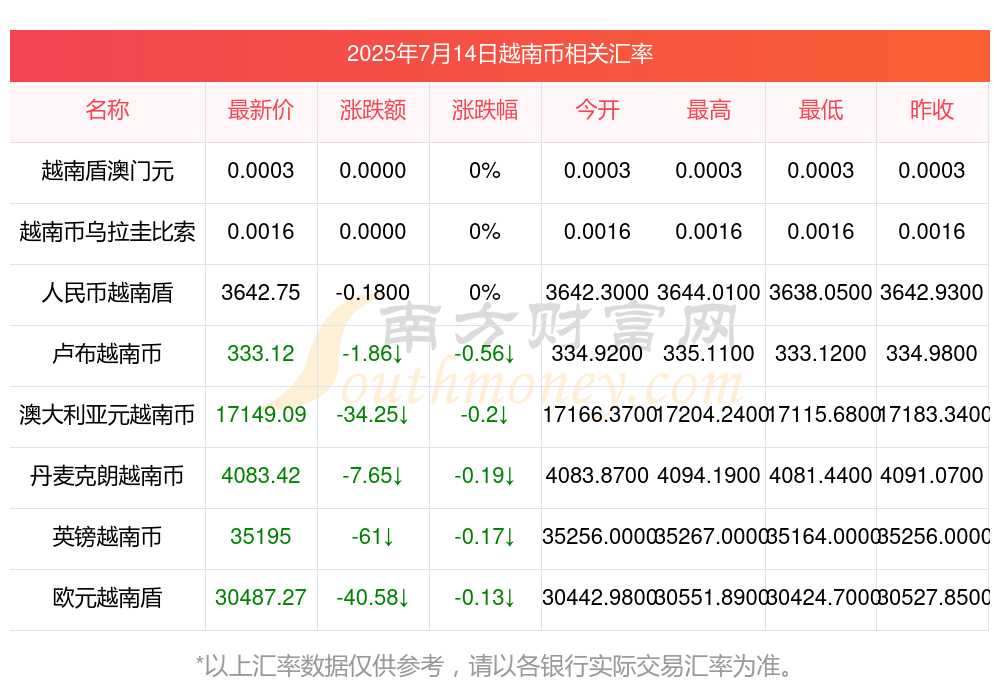Select the row name 英镑越南币
The width and height of the screenshot is (1000, 698).
coord(107,537)
